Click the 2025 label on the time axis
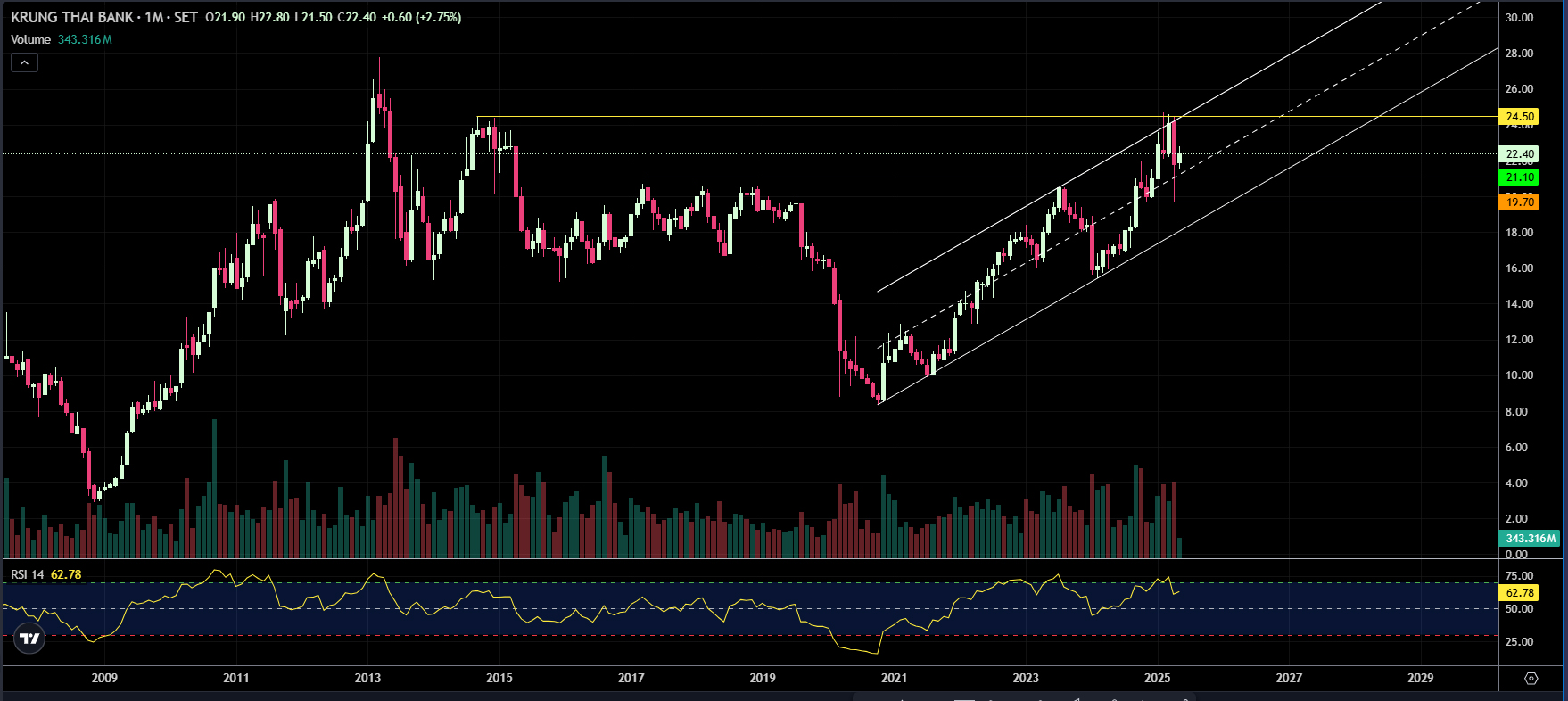The image size is (1568, 701). point(1158,678)
